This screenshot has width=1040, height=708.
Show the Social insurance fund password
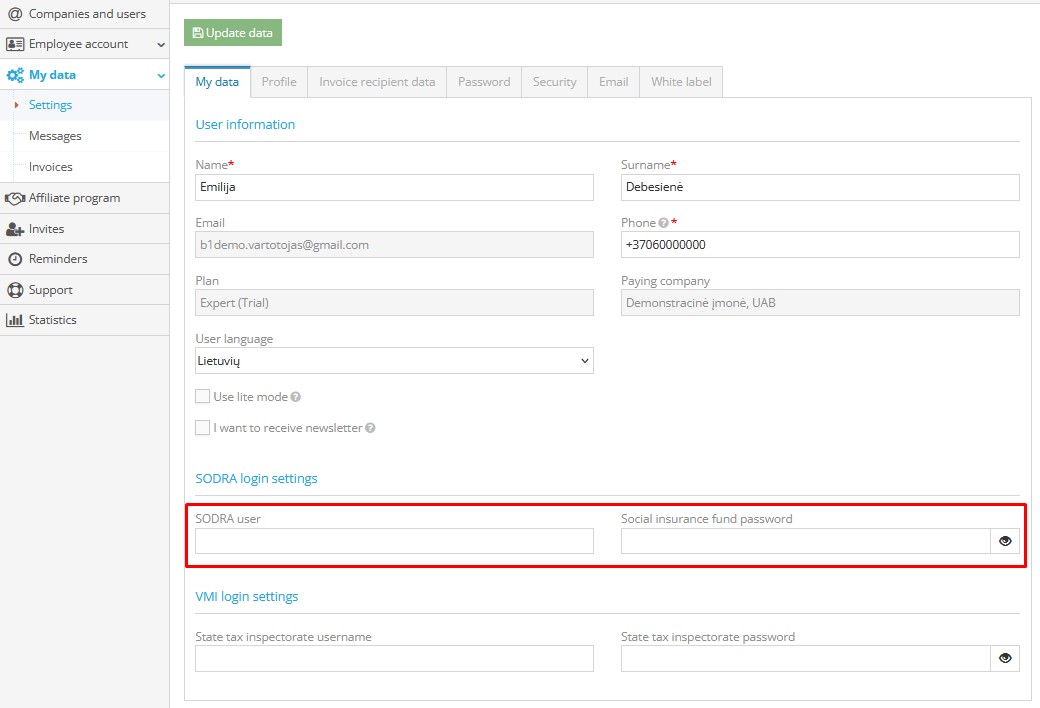coord(1005,541)
